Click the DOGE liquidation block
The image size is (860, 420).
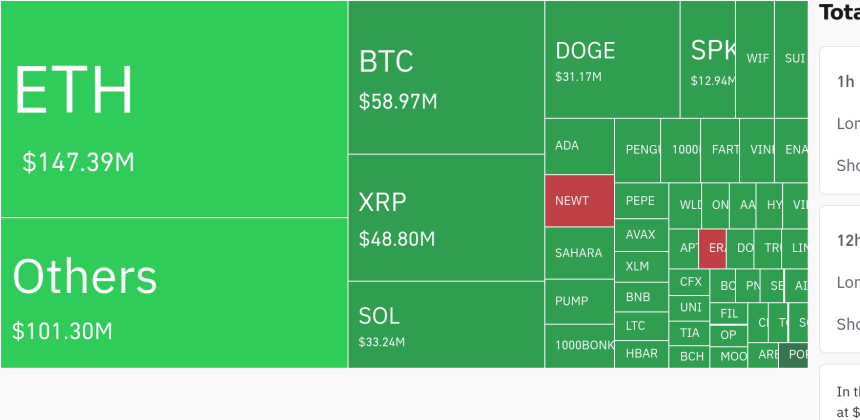(612, 60)
